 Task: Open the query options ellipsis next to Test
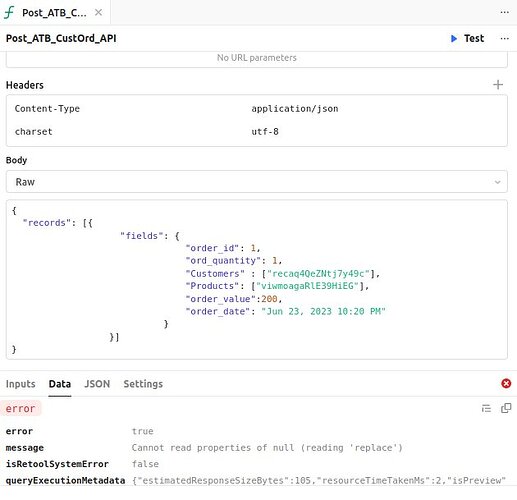pos(505,38)
